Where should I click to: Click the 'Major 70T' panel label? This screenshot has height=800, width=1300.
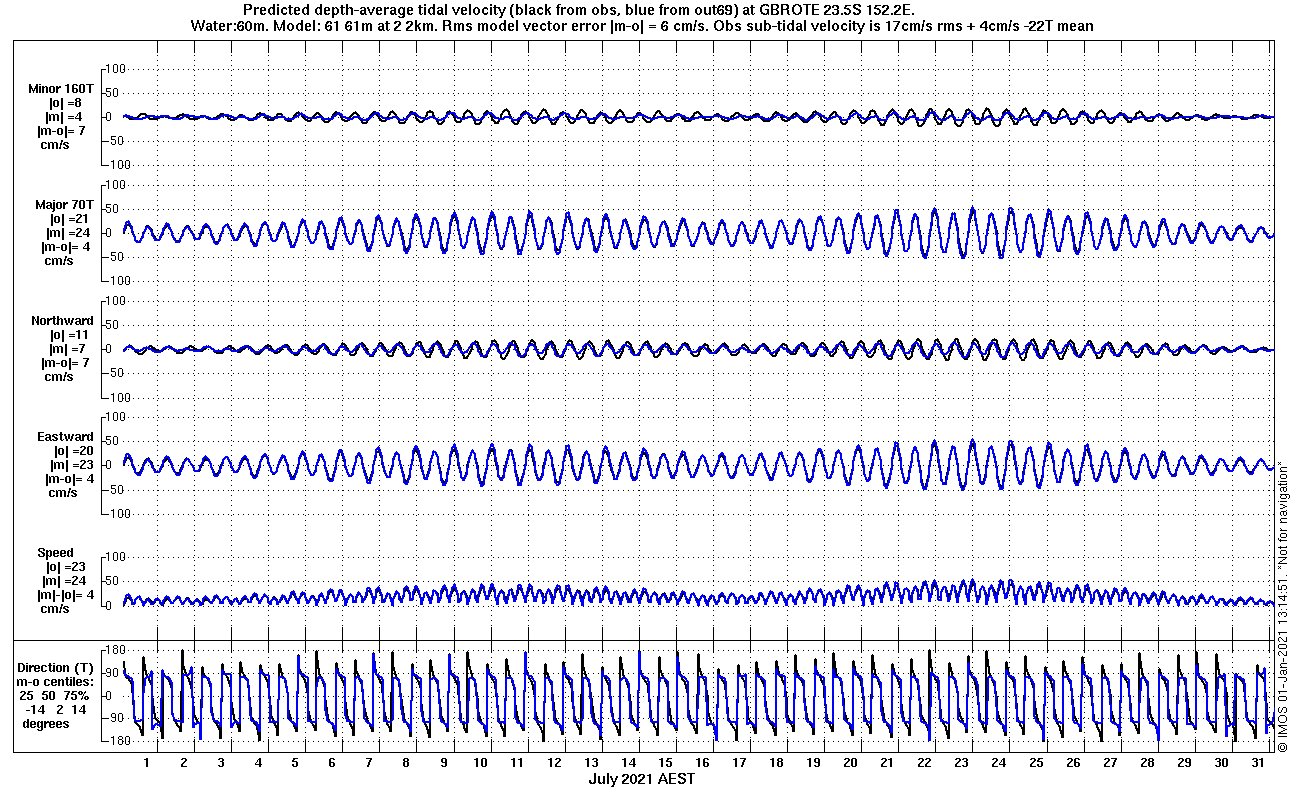[x=64, y=205]
